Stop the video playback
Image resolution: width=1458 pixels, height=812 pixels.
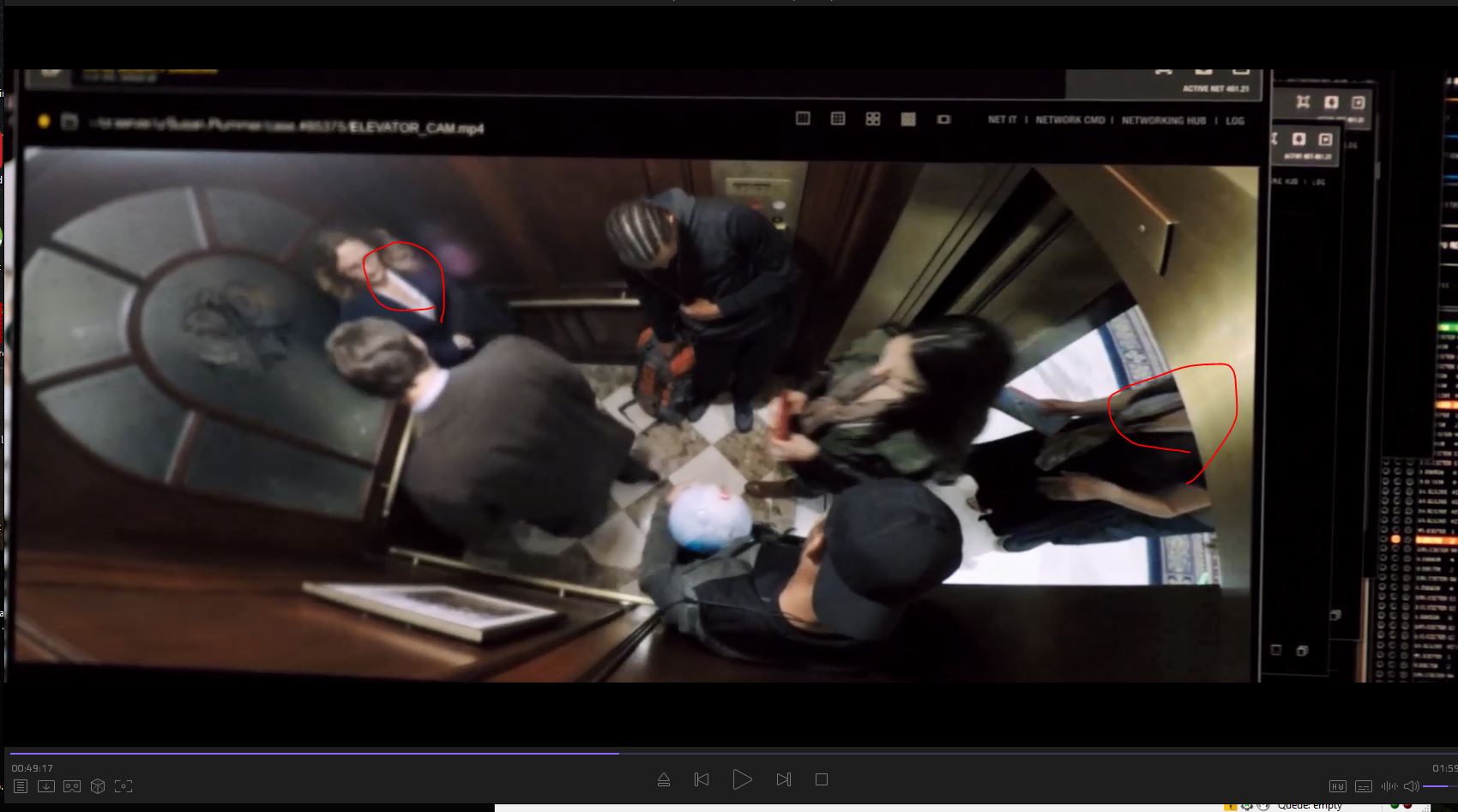(x=822, y=779)
